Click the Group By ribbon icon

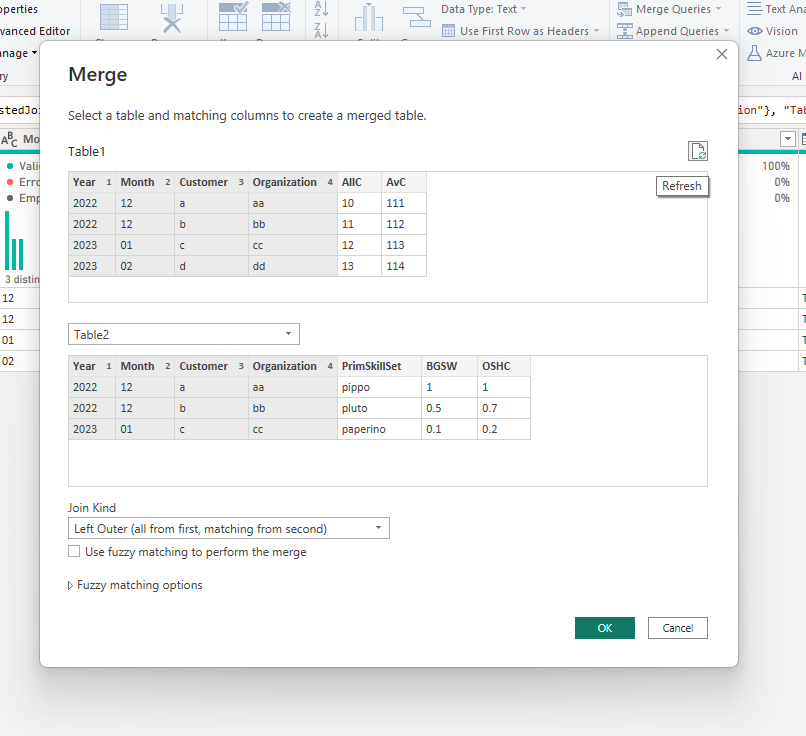[416, 17]
